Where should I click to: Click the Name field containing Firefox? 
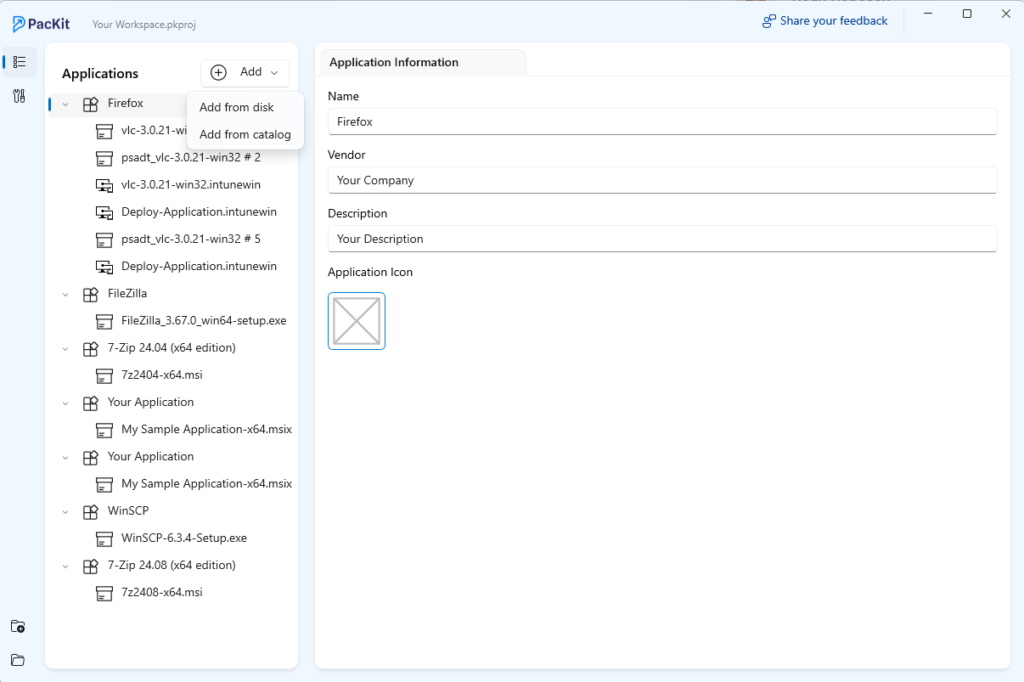(x=662, y=122)
